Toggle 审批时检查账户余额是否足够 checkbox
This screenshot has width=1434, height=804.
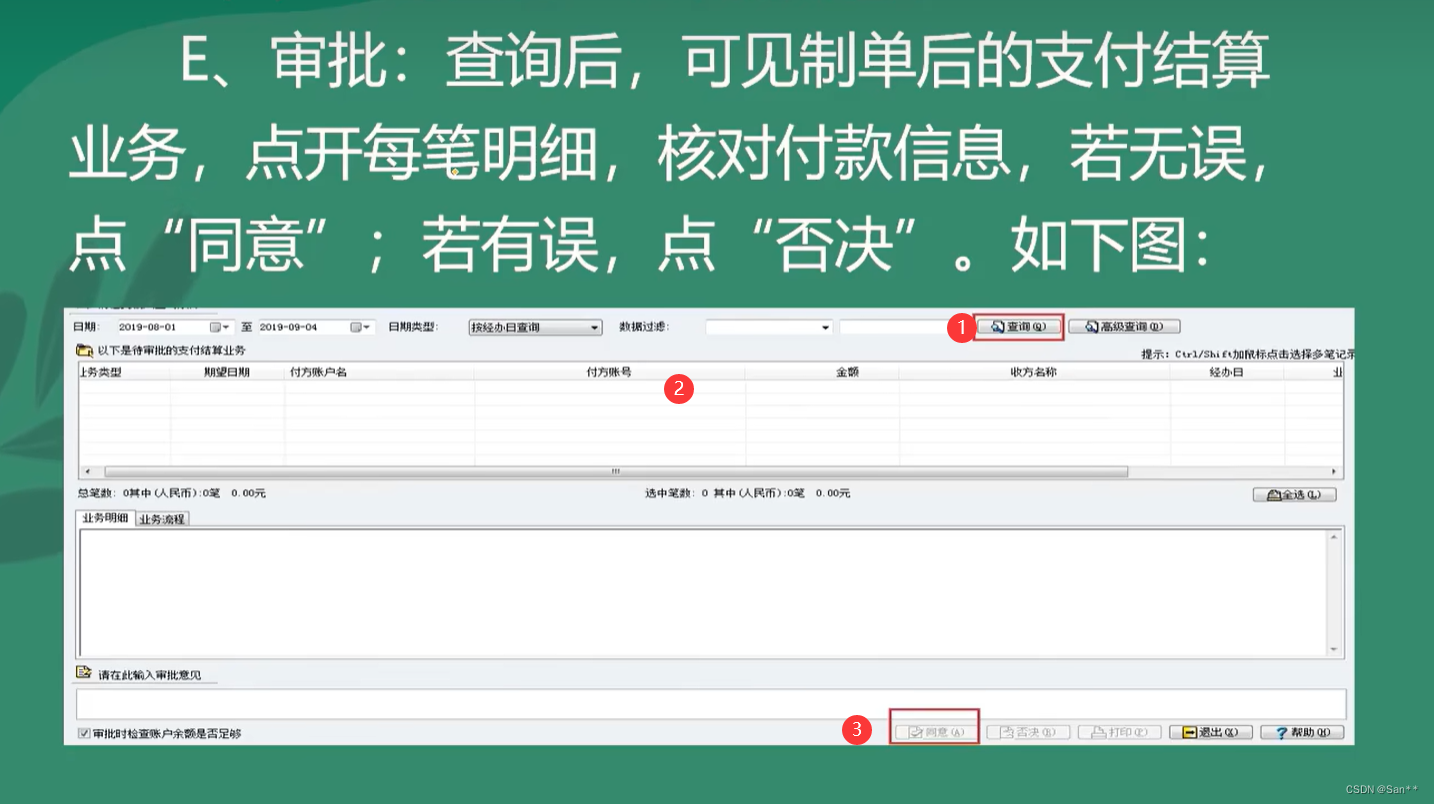[x=84, y=733]
